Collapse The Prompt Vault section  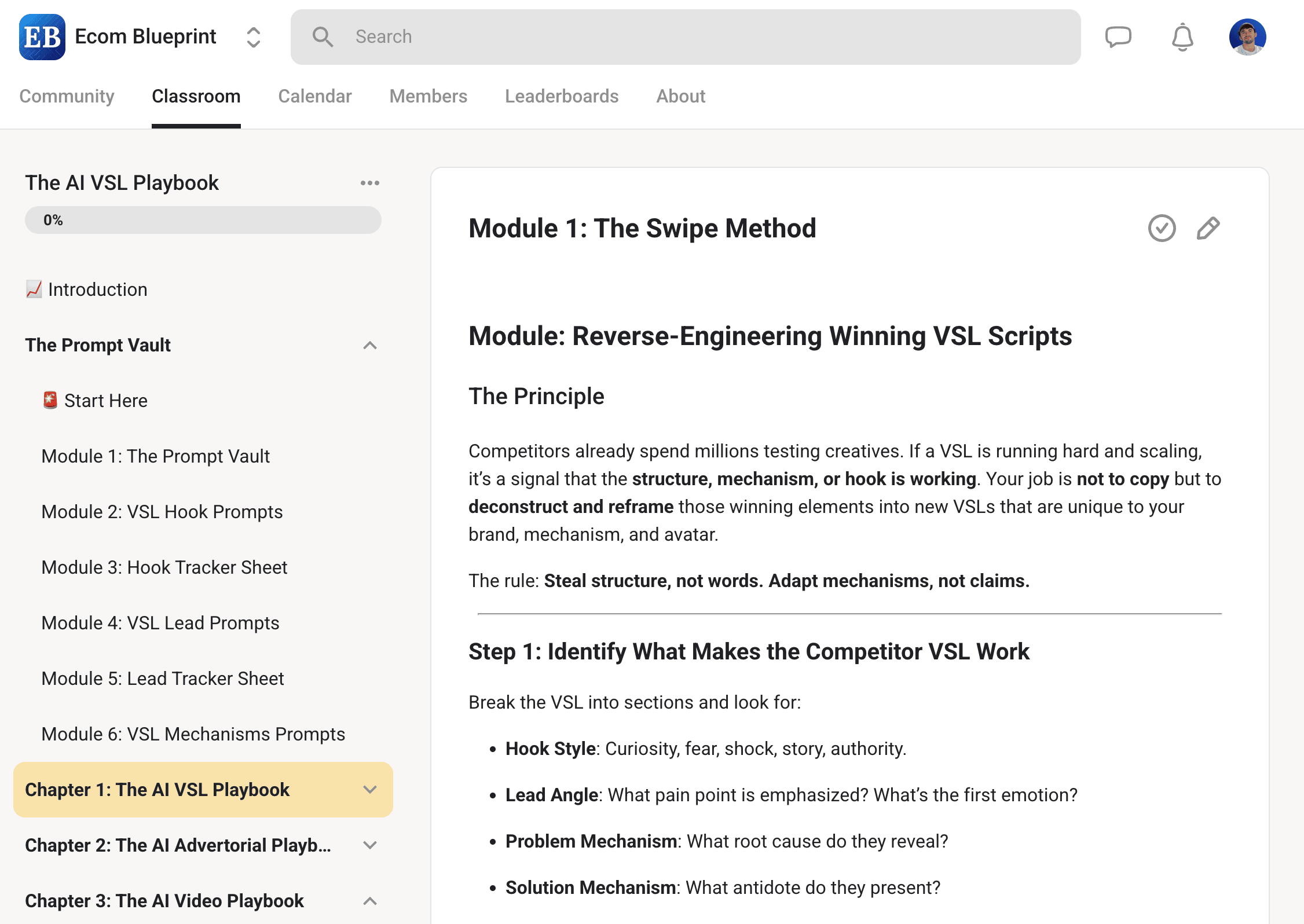[369, 346]
